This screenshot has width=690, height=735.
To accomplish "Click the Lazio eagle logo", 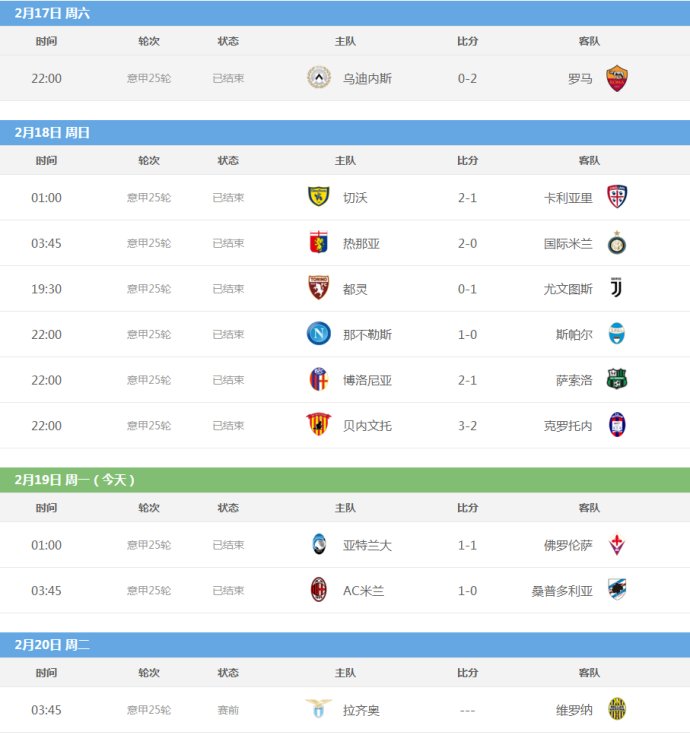I will [319, 708].
